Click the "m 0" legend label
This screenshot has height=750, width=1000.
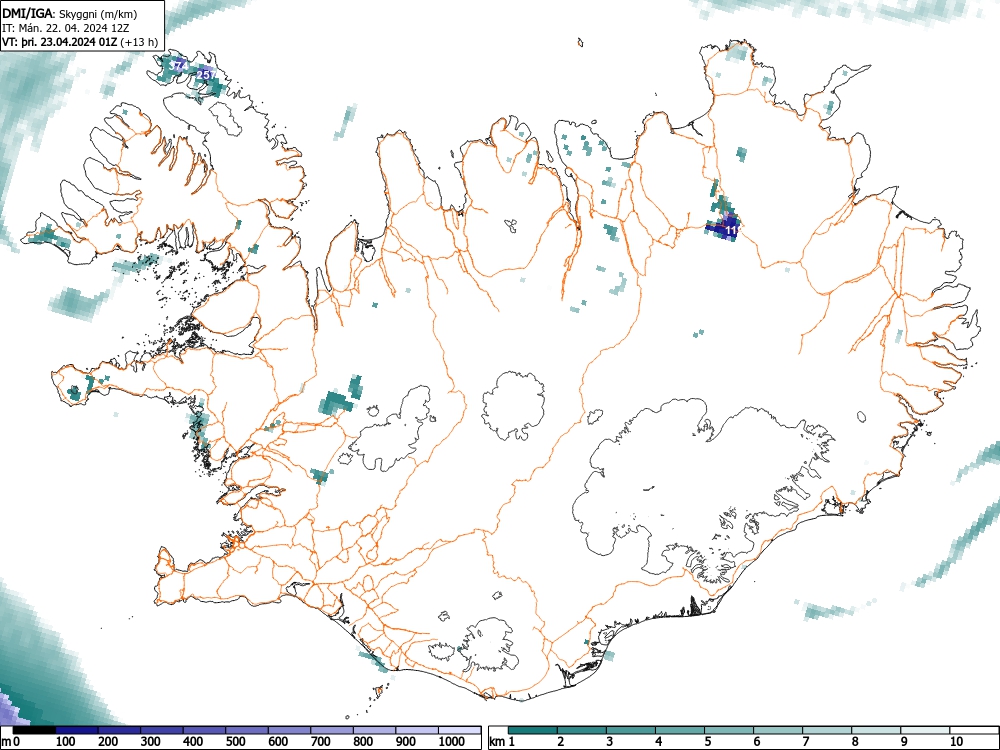coord(11,742)
